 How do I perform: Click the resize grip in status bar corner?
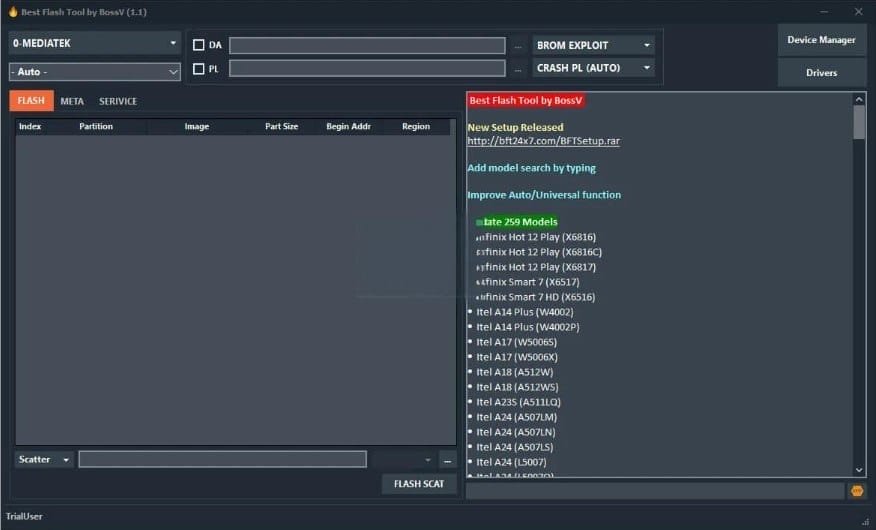click(x=865, y=521)
